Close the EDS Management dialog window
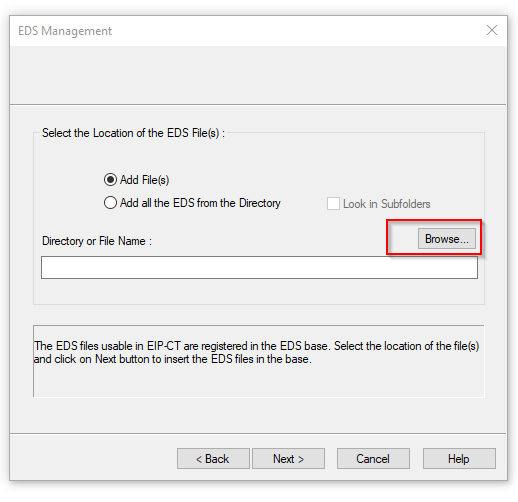The image size is (518, 502). [x=492, y=30]
